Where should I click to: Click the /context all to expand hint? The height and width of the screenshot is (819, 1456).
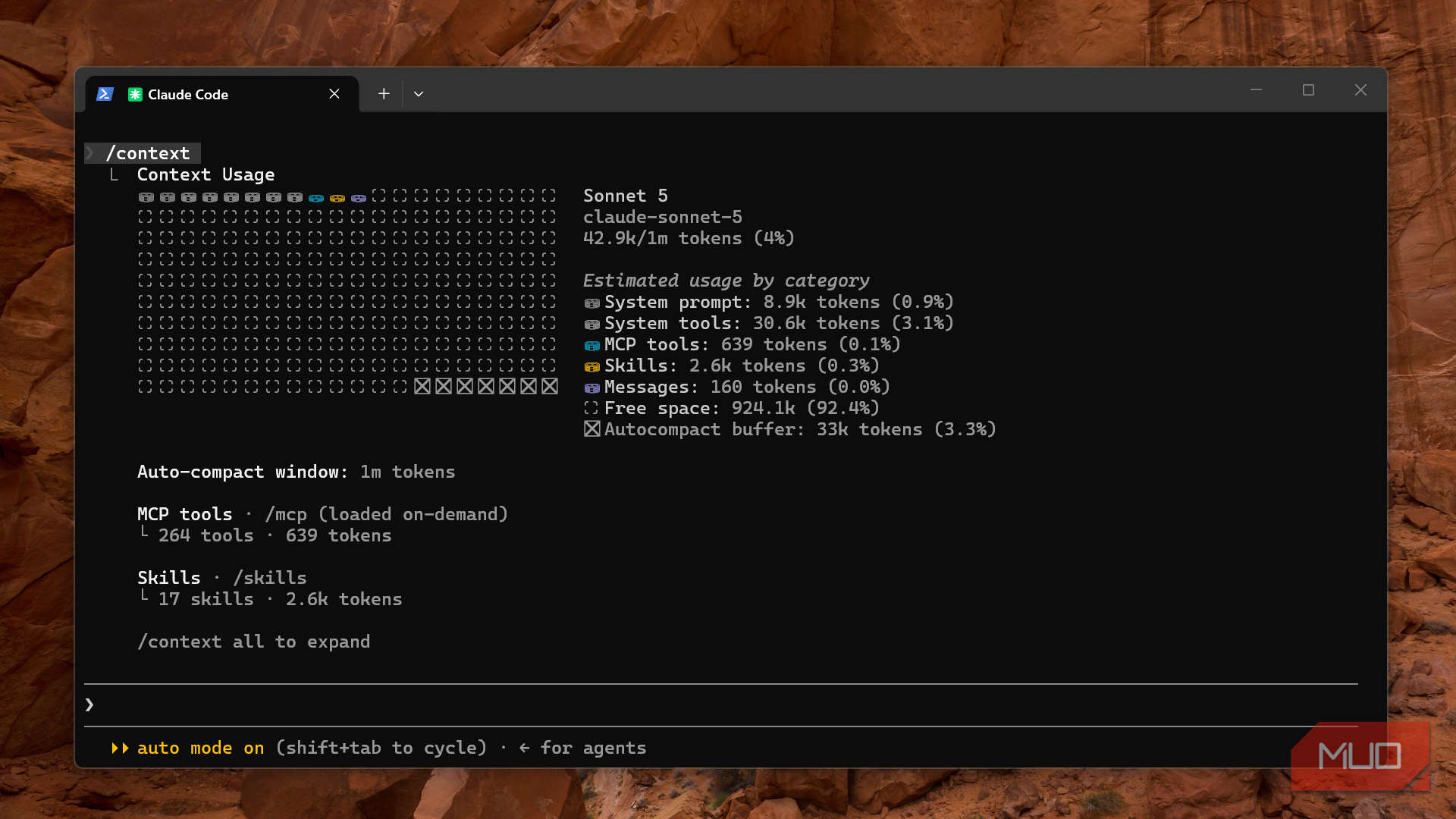pos(254,642)
